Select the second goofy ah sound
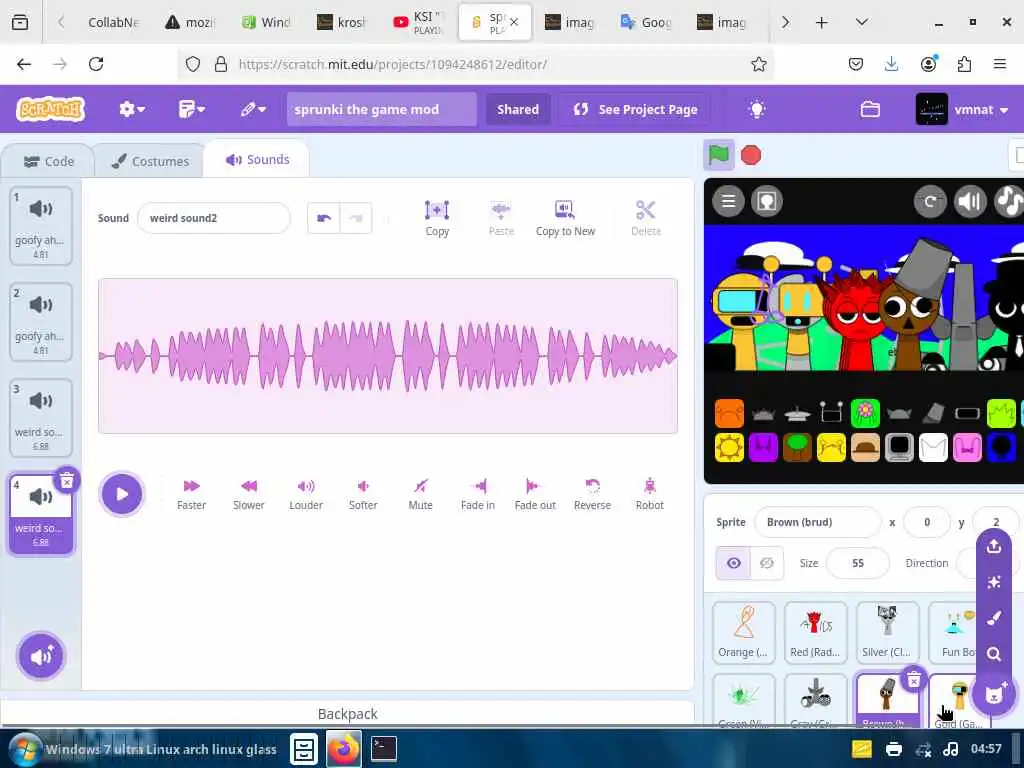This screenshot has width=1024, height=768. (x=41, y=322)
